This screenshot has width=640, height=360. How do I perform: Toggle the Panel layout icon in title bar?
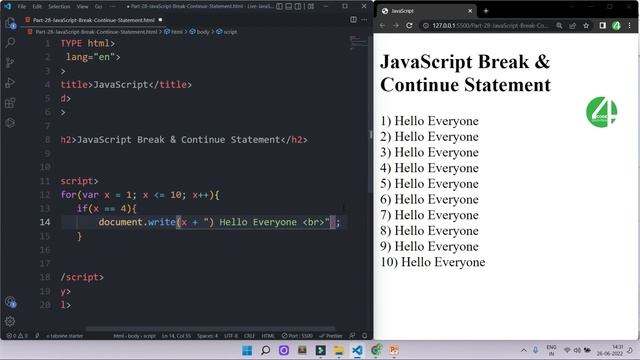click(289, 6)
